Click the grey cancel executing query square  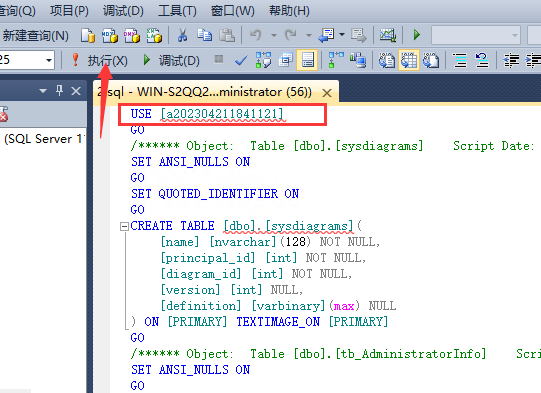pos(218,59)
